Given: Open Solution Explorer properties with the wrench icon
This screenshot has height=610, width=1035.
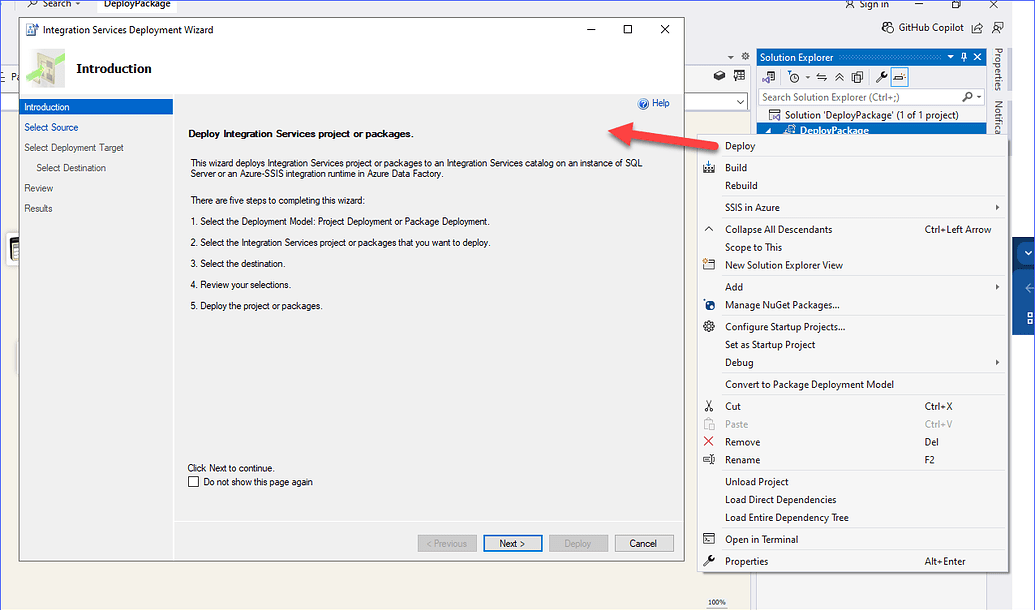Looking at the screenshot, I should click(x=881, y=76).
